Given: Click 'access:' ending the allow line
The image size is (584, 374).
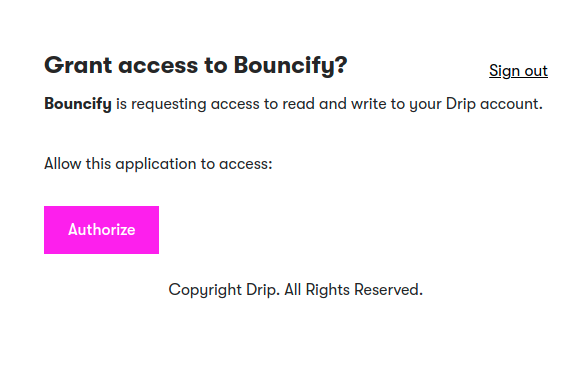Looking at the screenshot, I should click(x=246, y=164).
